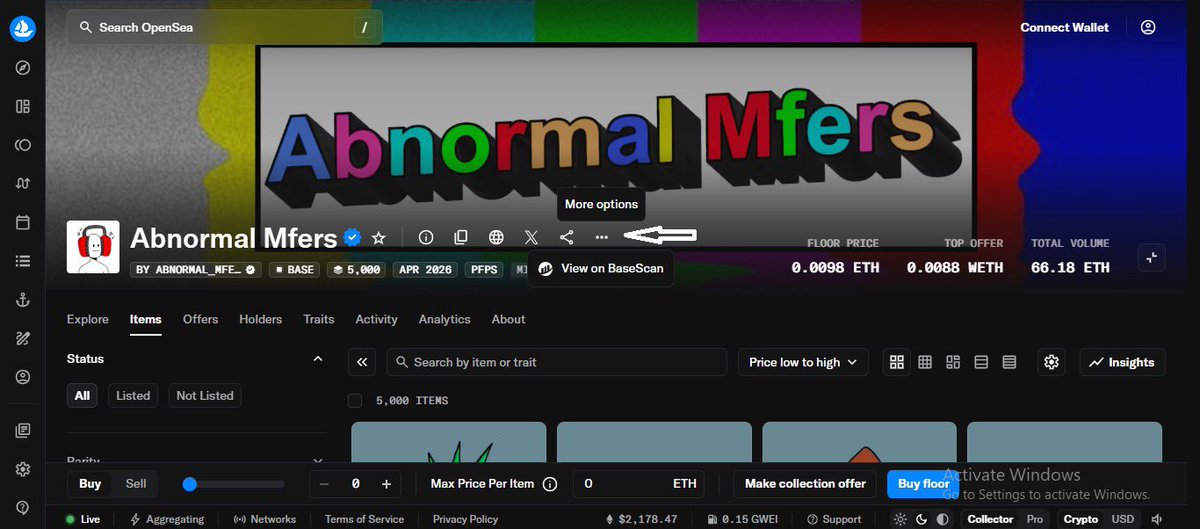Select the light theme sun icon

click(x=901, y=519)
